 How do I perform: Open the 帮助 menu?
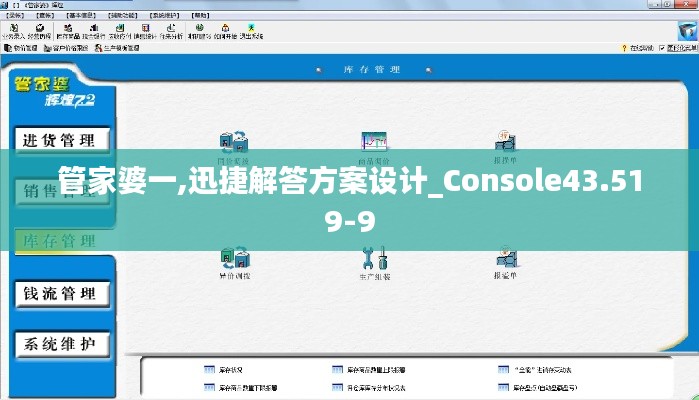[198, 15]
